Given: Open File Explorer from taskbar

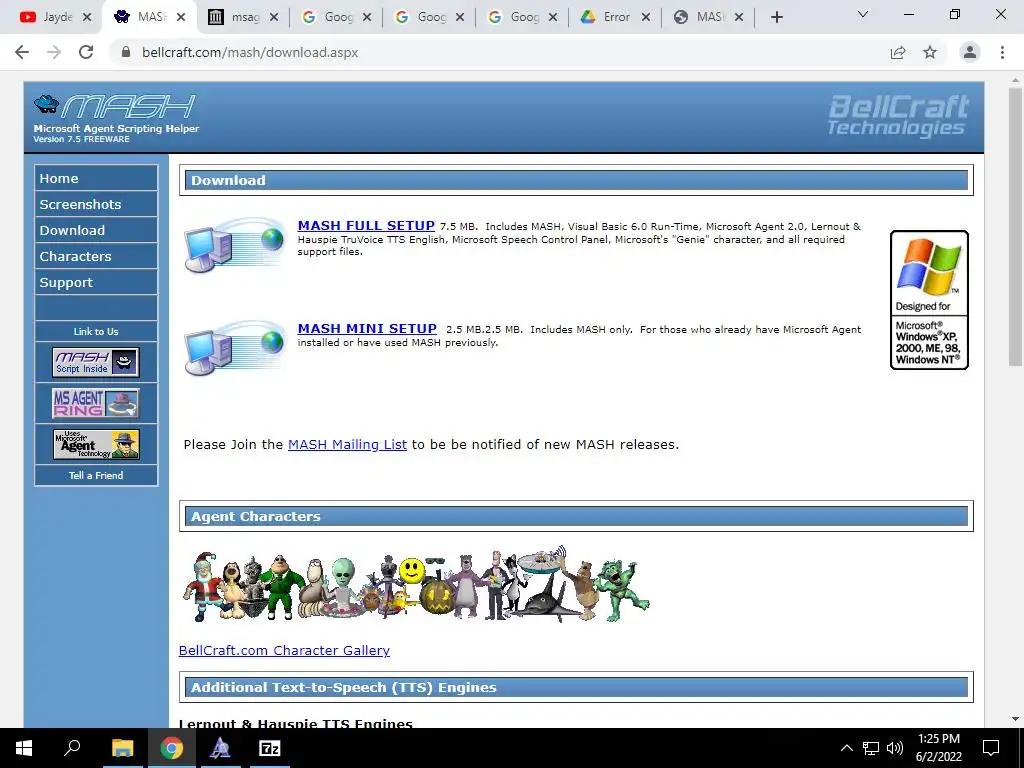Looking at the screenshot, I should tap(122, 748).
